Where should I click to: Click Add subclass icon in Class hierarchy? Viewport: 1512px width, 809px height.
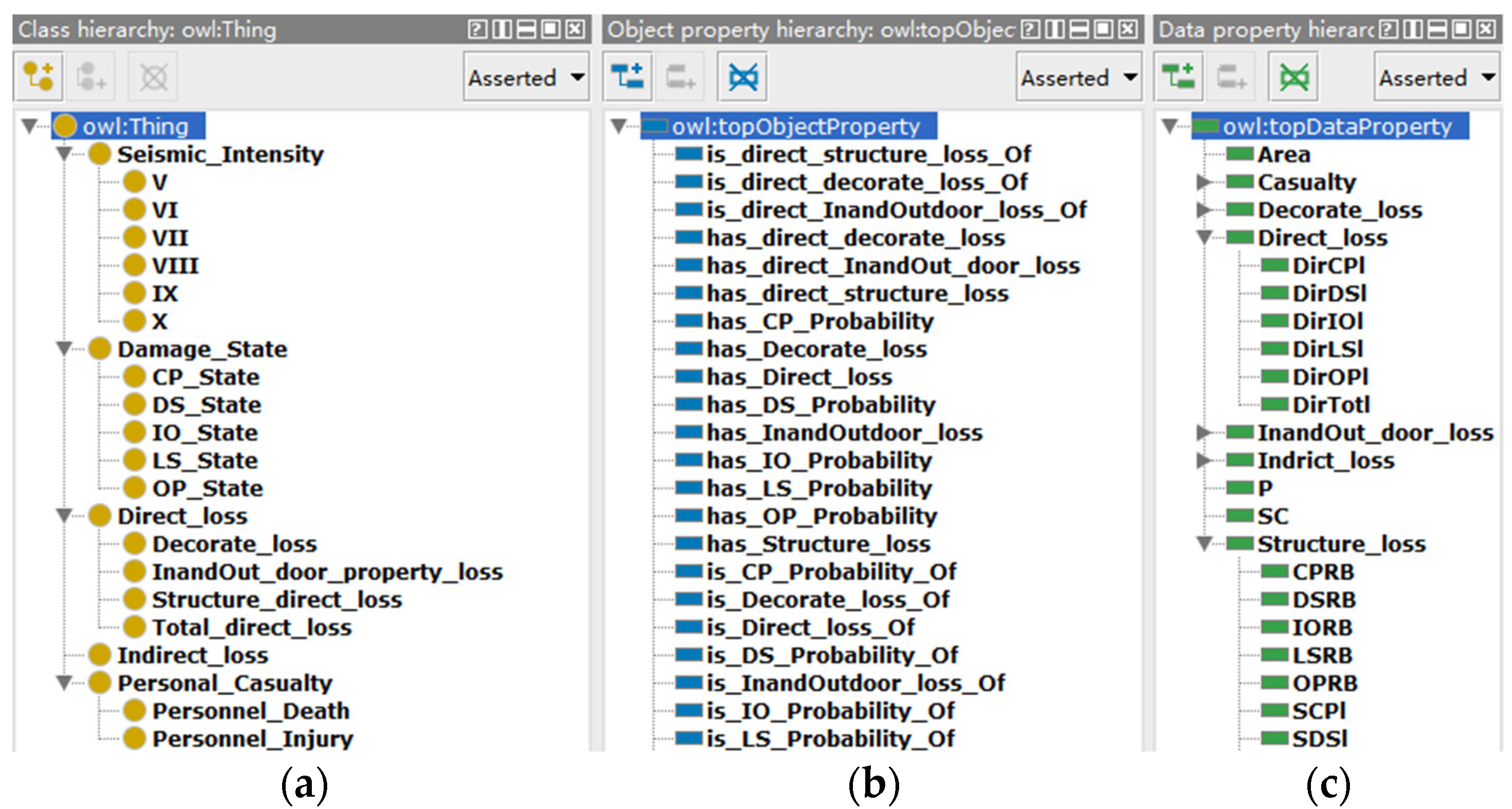click(x=38, y=77)
